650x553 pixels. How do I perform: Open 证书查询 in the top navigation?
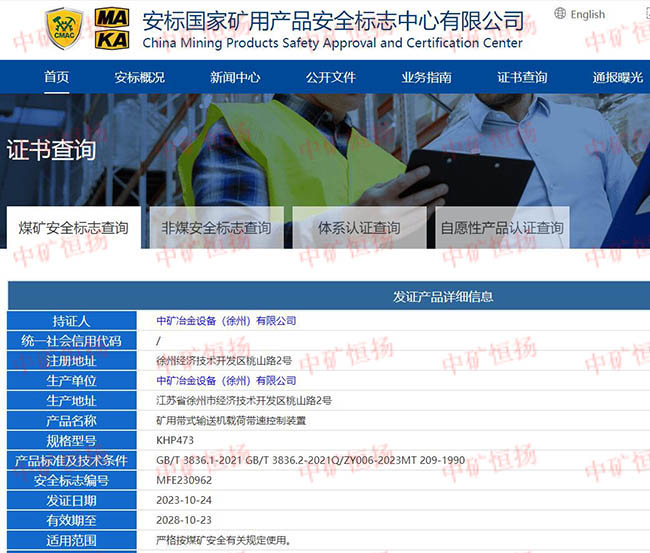[522, 77]
